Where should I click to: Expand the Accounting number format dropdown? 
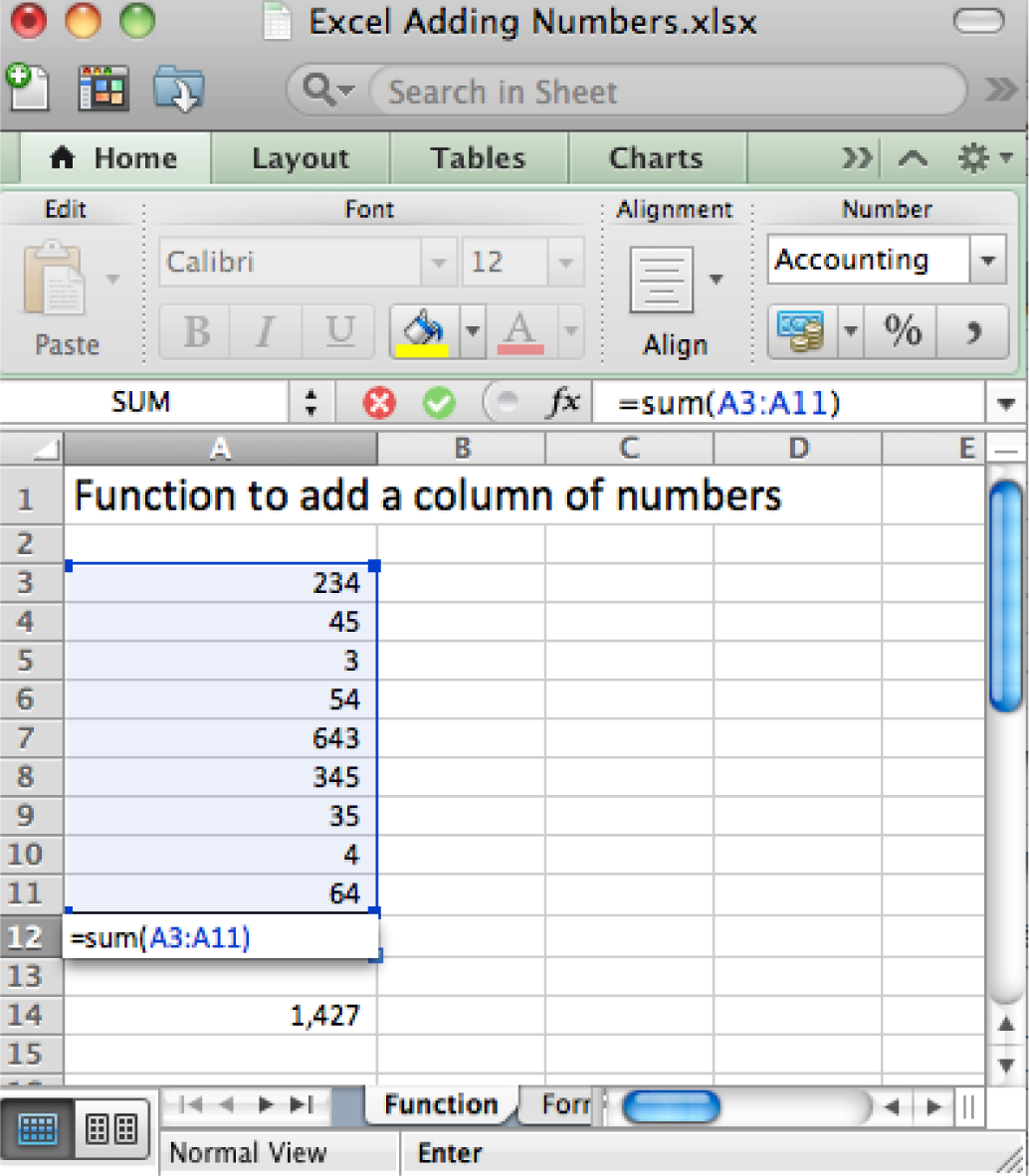[x=987, y=261]
